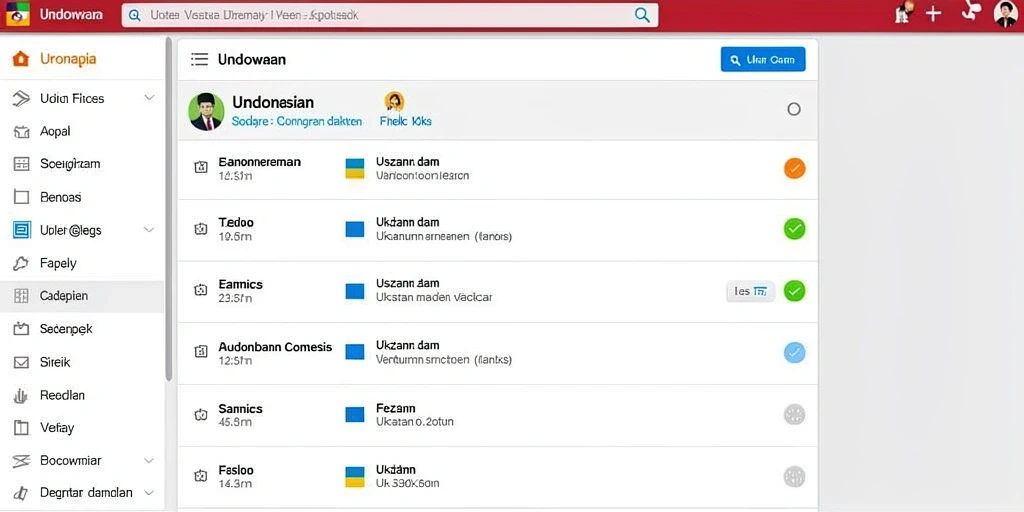
Task: Toggle the green check on Tedoo row
Action: coord(794,229)
